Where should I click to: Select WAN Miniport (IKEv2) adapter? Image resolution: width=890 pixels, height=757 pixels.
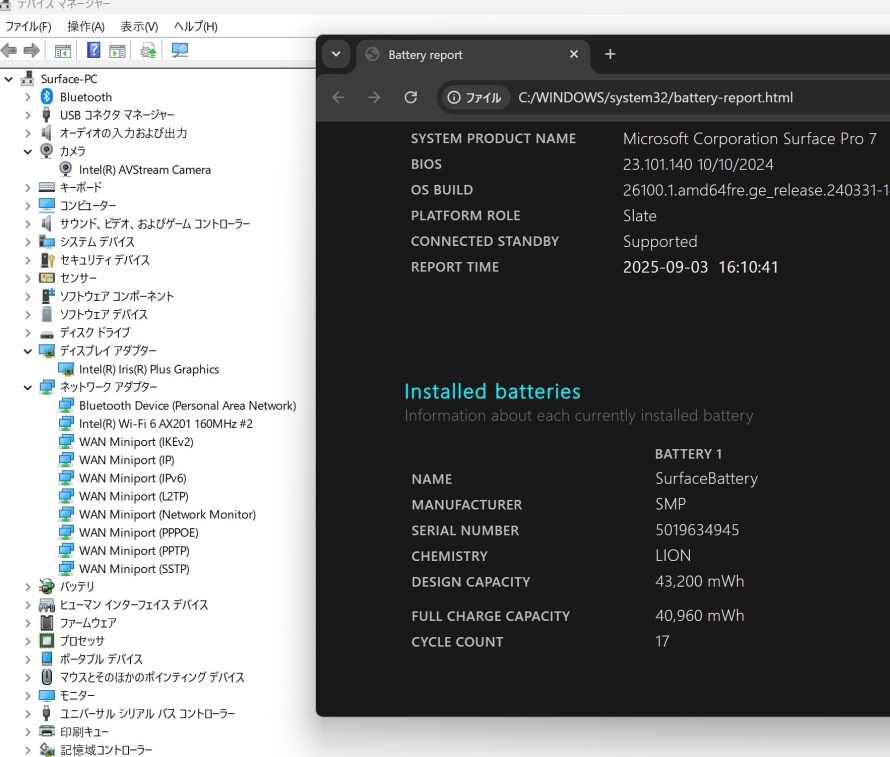[136, 442]
